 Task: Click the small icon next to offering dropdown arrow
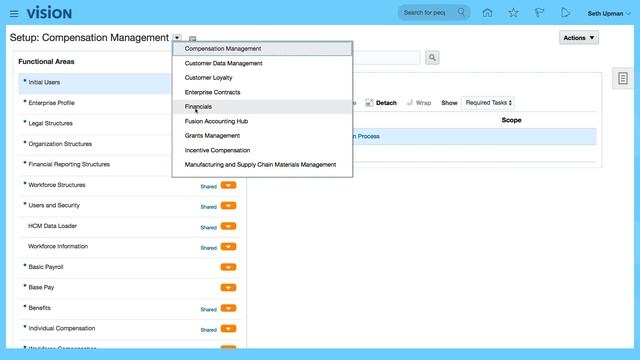(193, 38)
